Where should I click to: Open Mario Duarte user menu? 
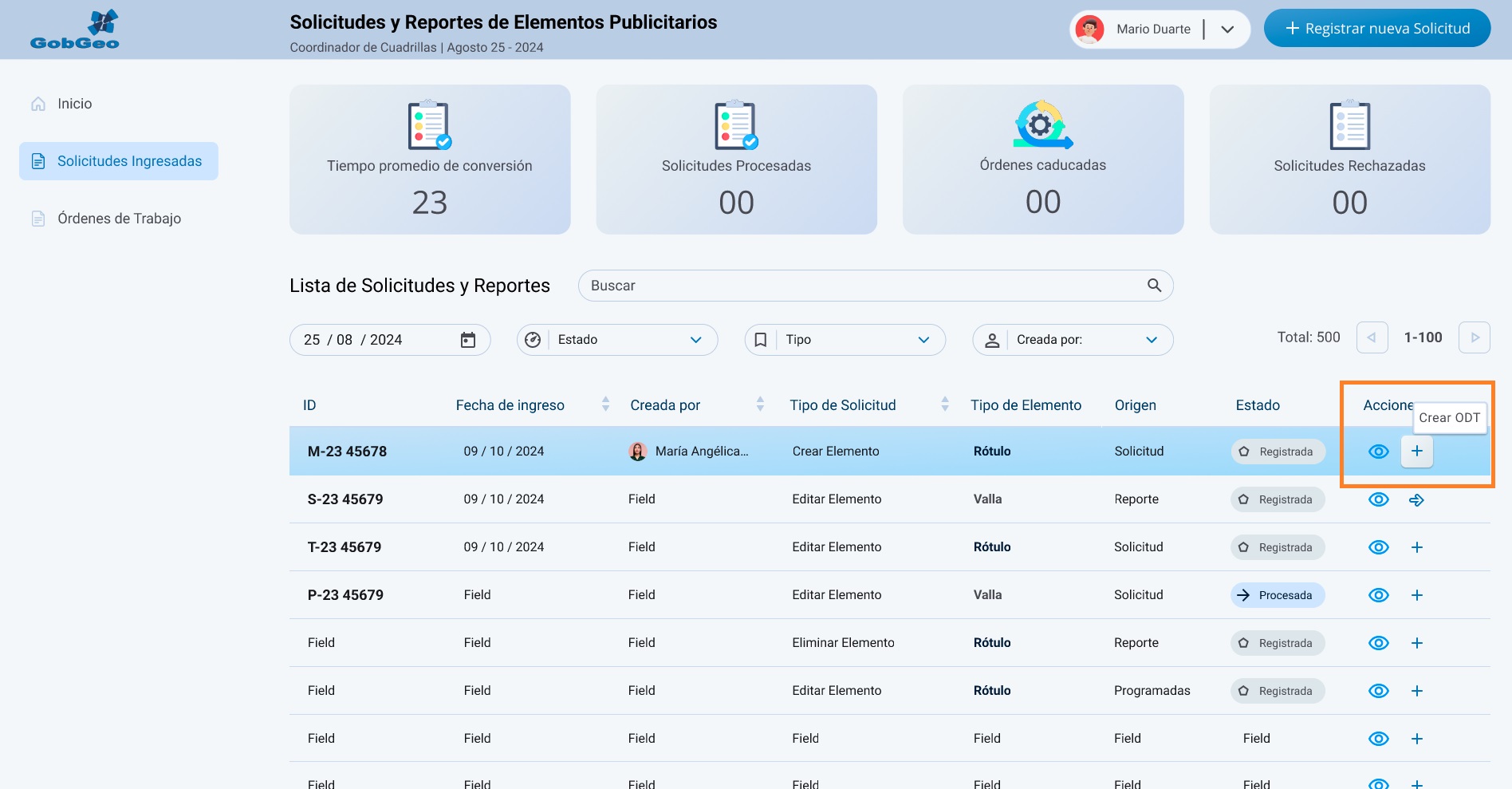click(1227, 30)
